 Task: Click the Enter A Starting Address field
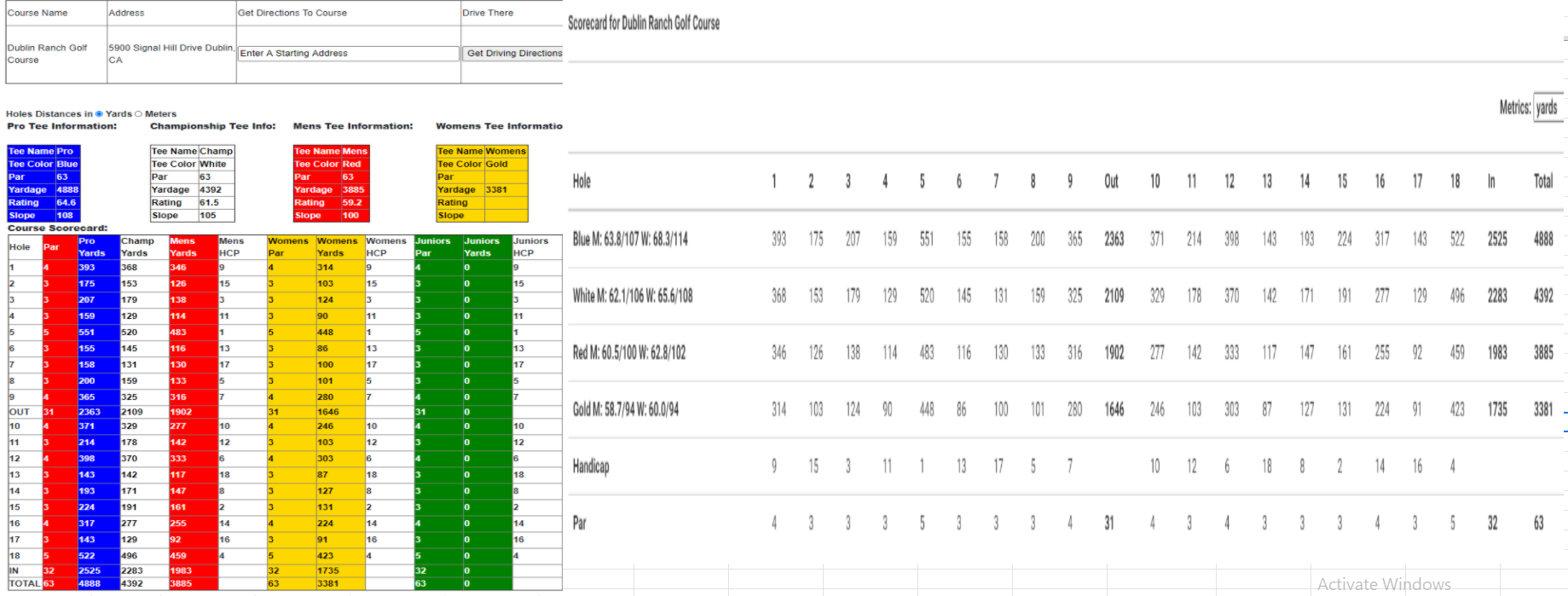coord(348,53)
